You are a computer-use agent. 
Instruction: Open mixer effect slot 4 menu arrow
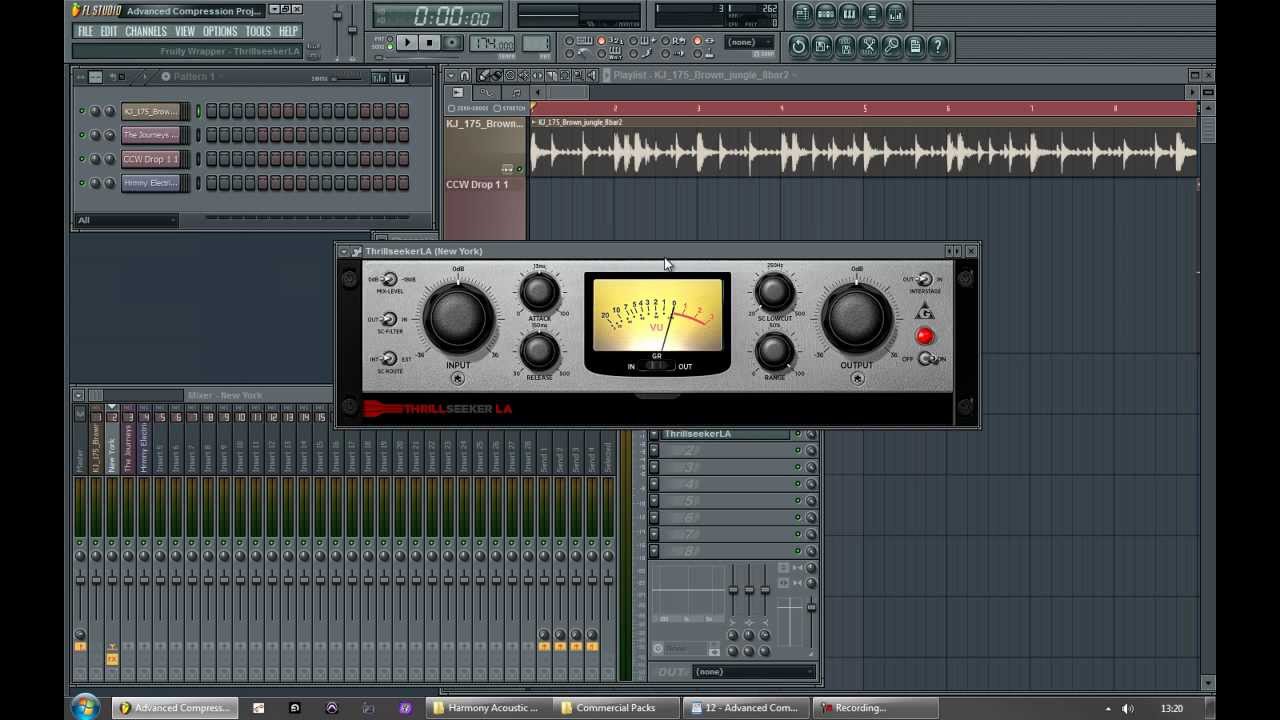click(x=653, y=485)
